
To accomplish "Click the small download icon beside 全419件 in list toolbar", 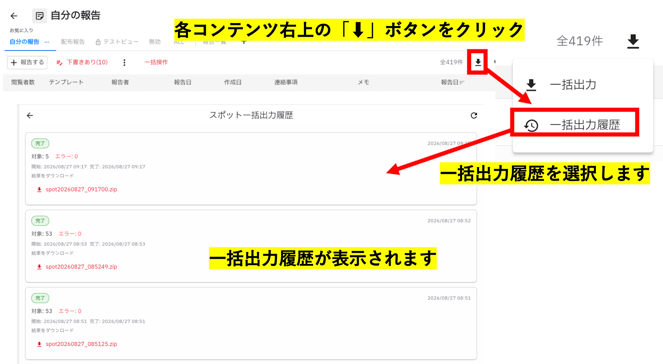I will 478,63.
